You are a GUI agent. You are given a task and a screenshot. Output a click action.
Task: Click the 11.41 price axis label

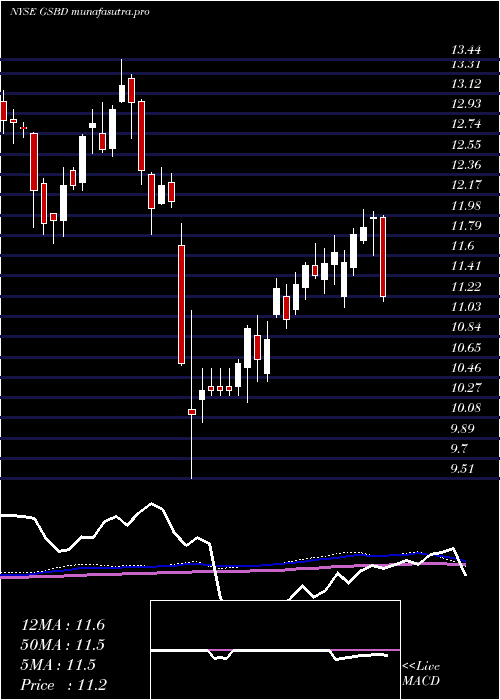tap(466, 266)
